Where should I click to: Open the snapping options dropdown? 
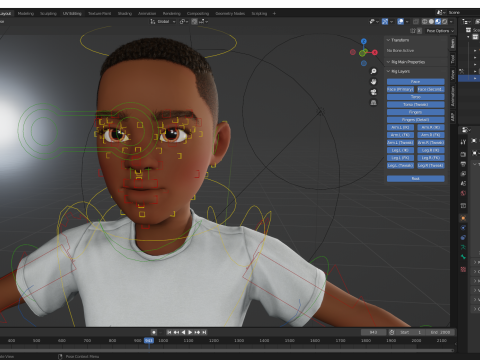[204, 22]
